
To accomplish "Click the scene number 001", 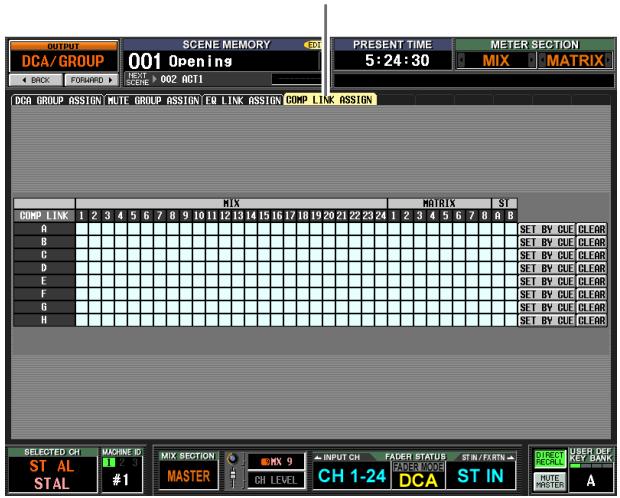I will tap(144, 61).
